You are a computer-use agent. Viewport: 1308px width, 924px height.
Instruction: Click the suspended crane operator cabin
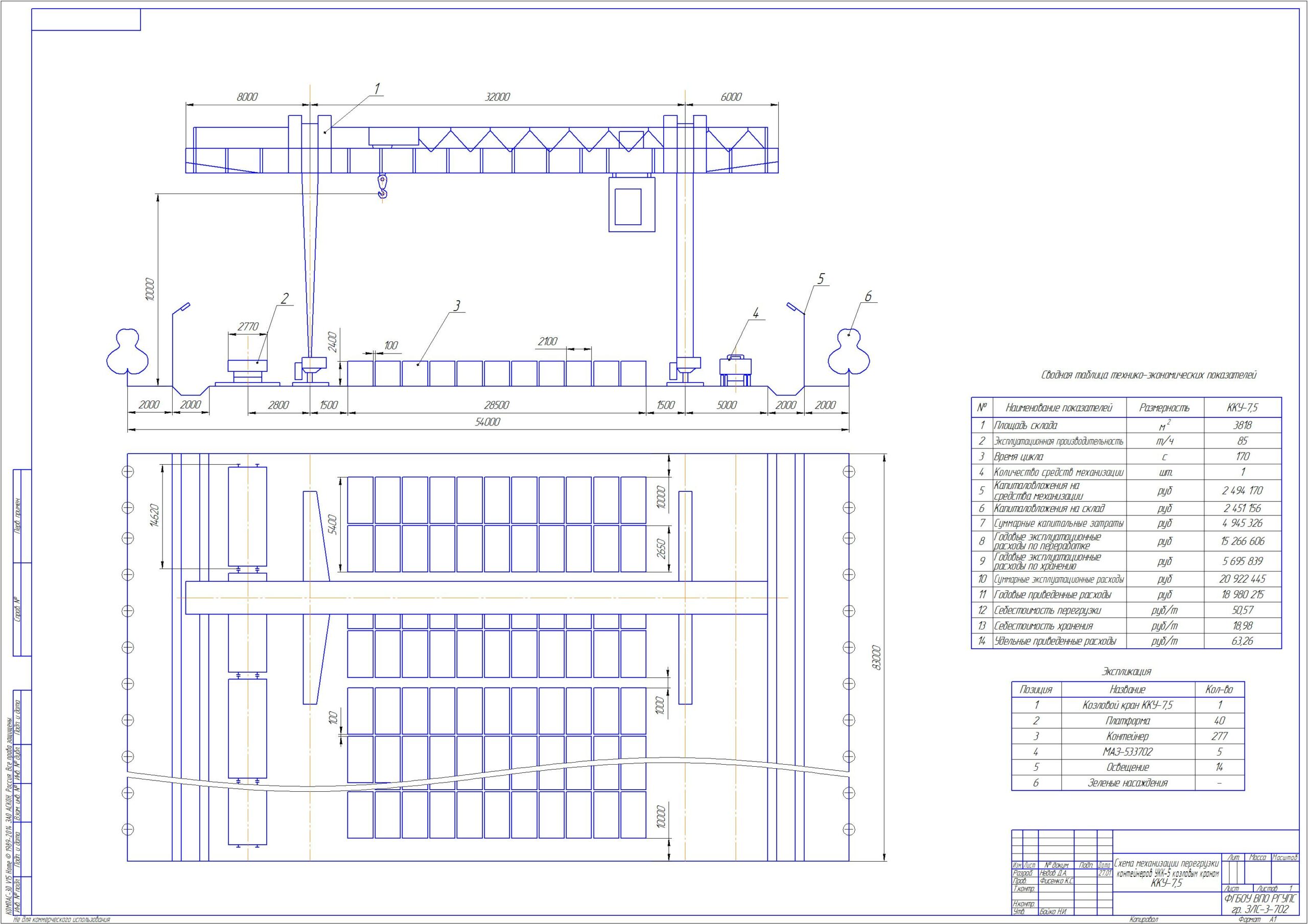click(632, 204)
